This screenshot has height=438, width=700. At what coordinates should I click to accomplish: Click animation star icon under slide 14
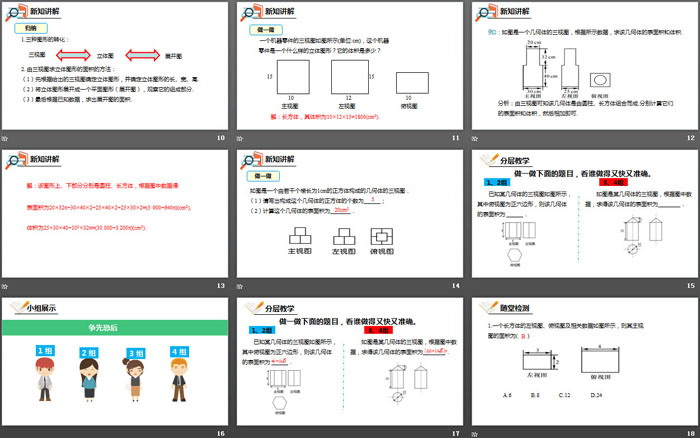point(240,286)
